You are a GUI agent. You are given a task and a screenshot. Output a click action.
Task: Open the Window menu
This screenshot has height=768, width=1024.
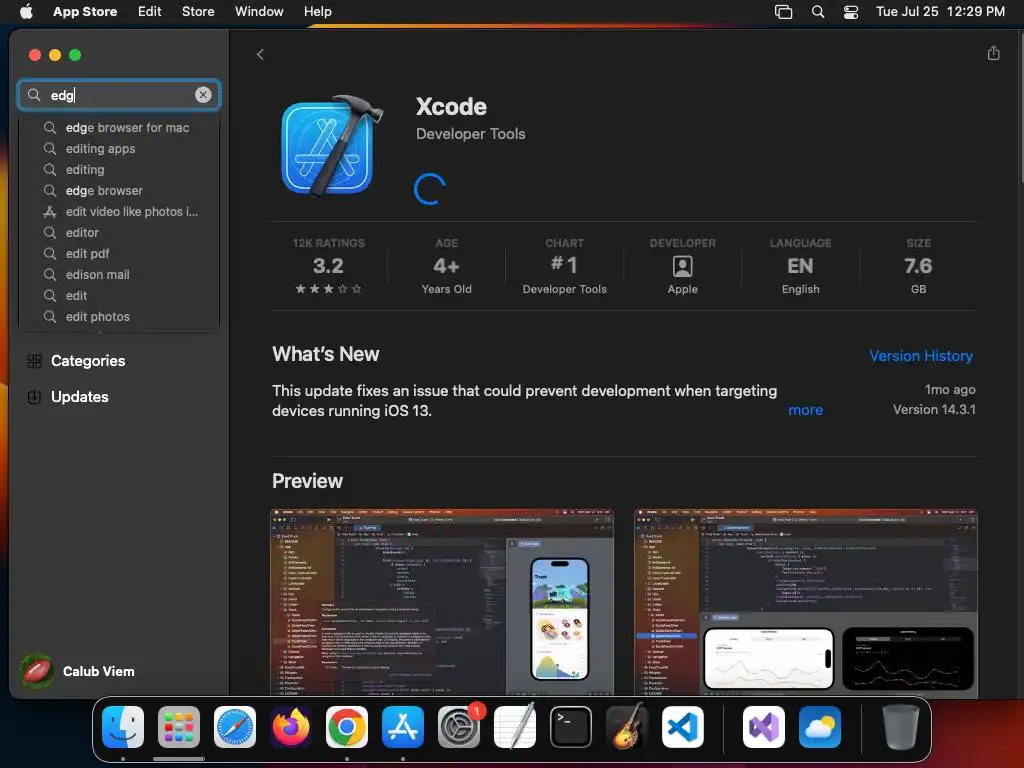tap(259, 11)
